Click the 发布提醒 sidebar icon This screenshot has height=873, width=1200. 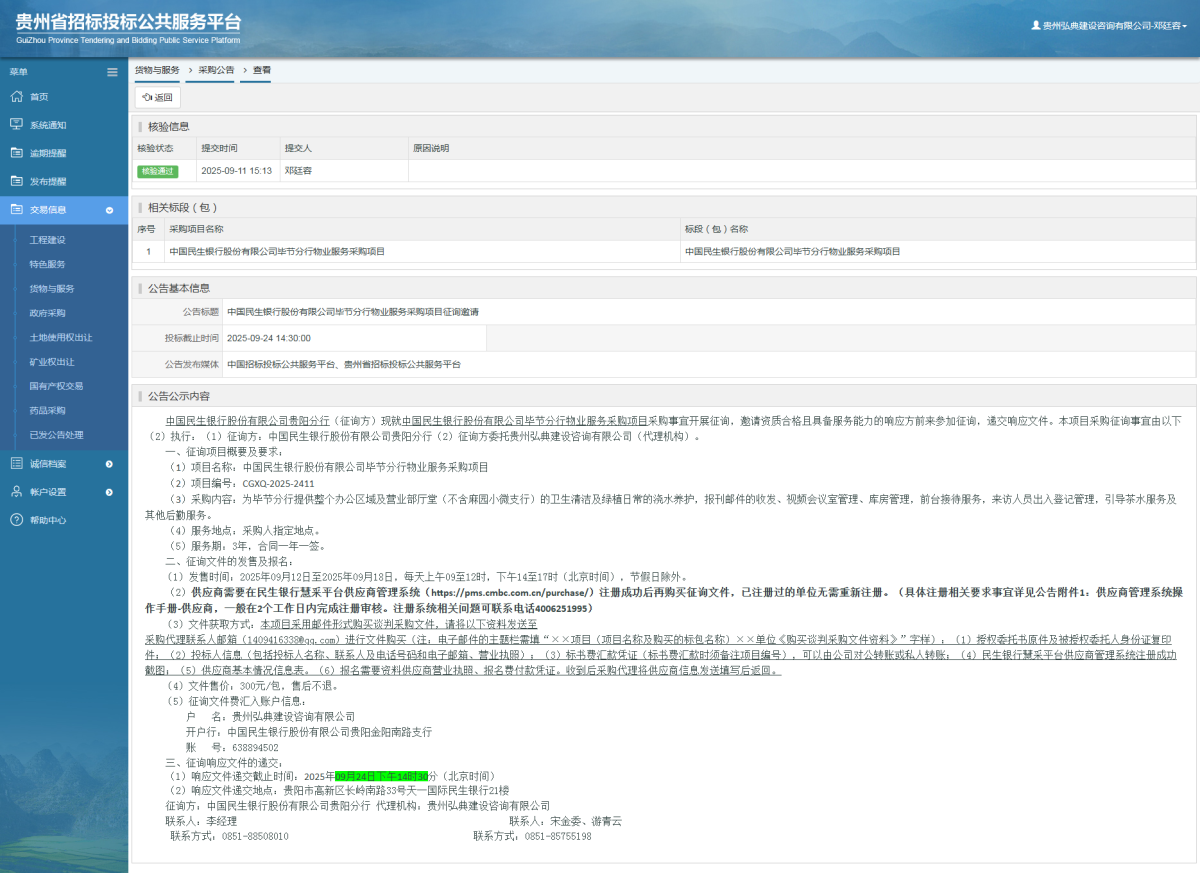coord(17,180)
